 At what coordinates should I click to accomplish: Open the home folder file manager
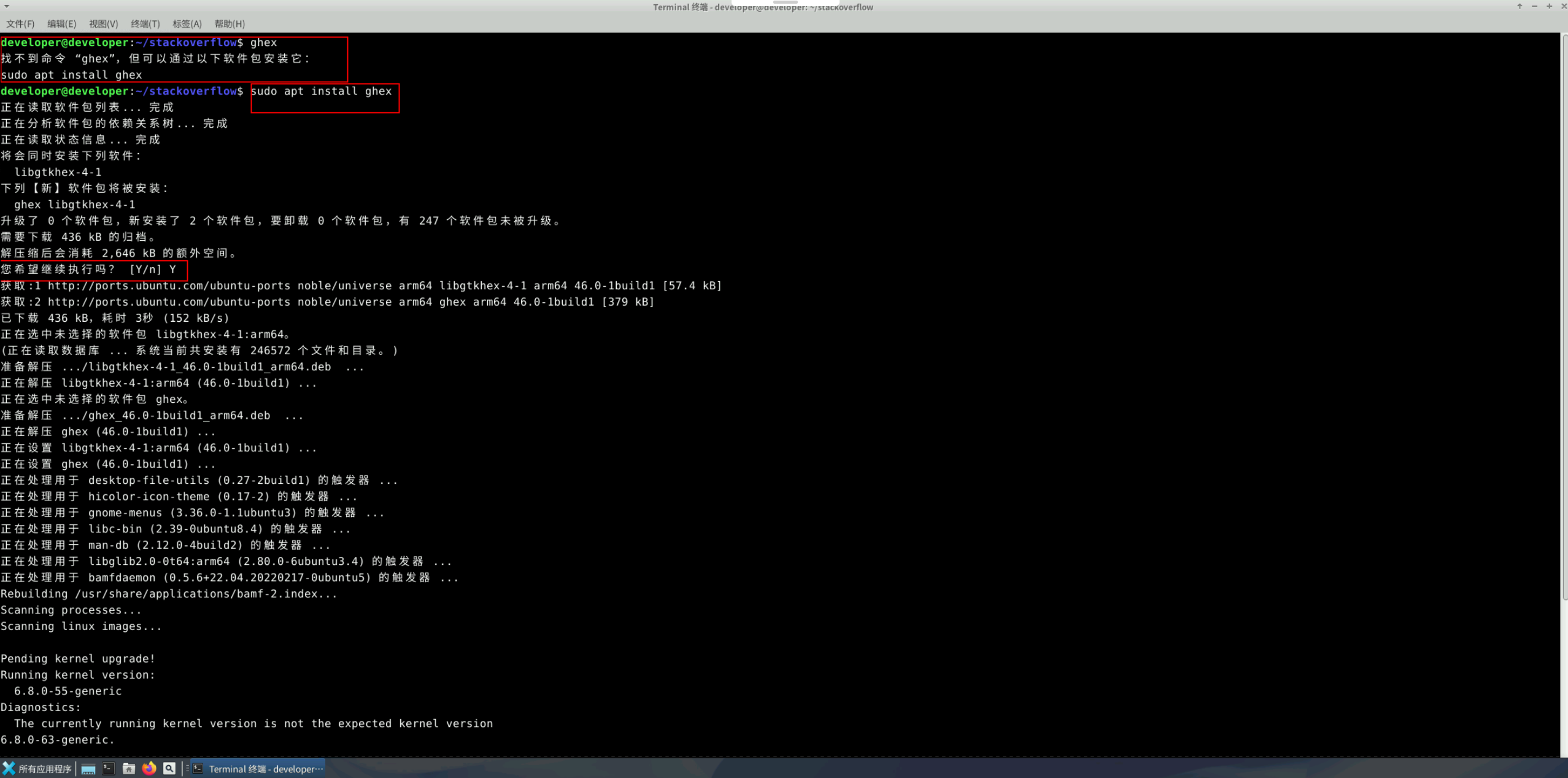pyautogui.click(x=129, y=769)
